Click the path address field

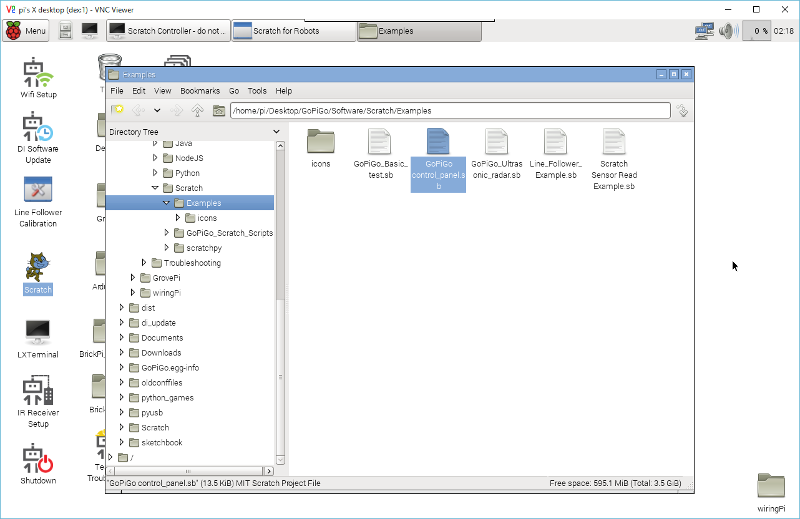click(450, 111)
